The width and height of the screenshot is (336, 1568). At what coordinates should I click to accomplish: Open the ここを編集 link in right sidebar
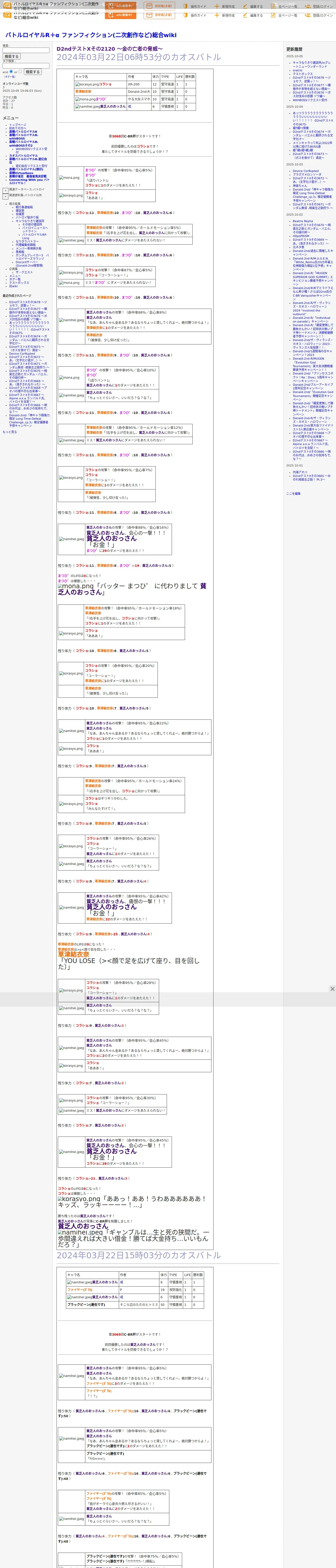click(293, 494)
